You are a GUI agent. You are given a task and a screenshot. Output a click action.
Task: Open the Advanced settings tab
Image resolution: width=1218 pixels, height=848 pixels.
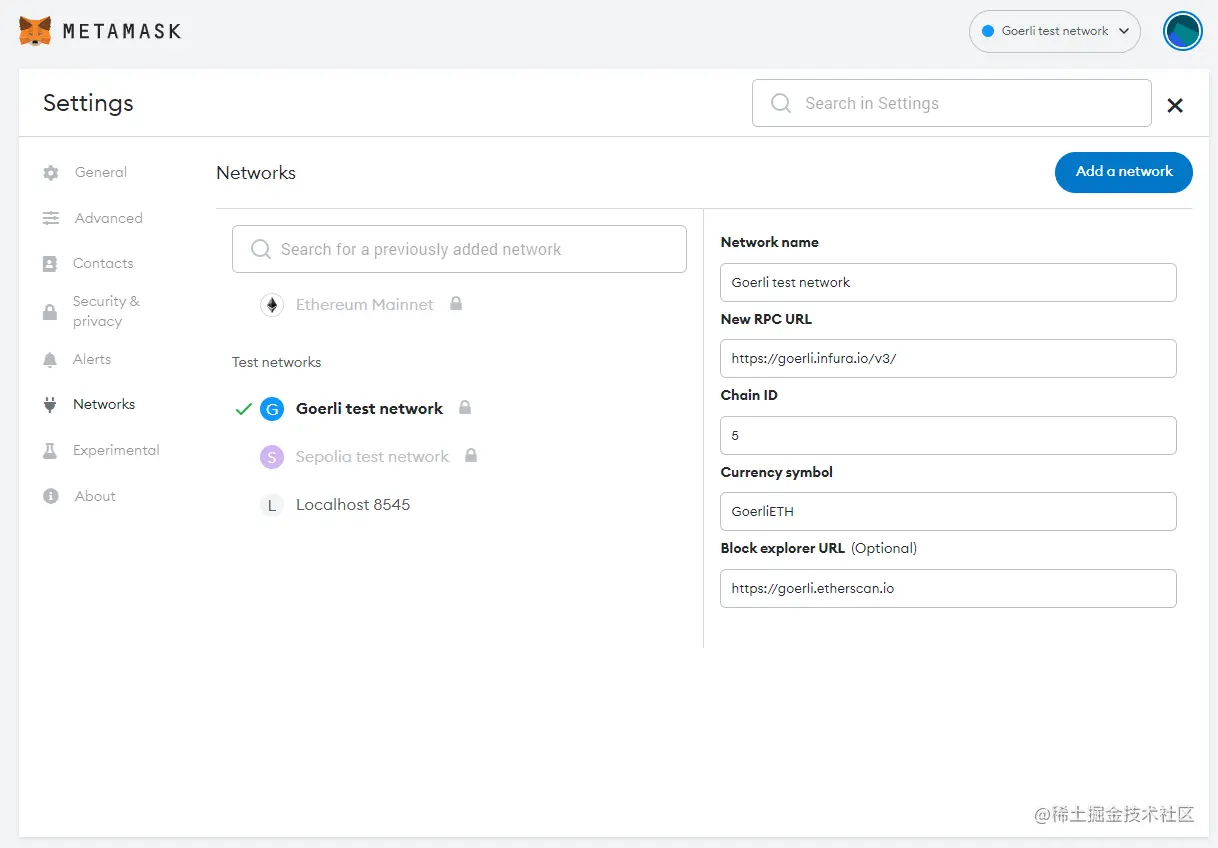108,218
